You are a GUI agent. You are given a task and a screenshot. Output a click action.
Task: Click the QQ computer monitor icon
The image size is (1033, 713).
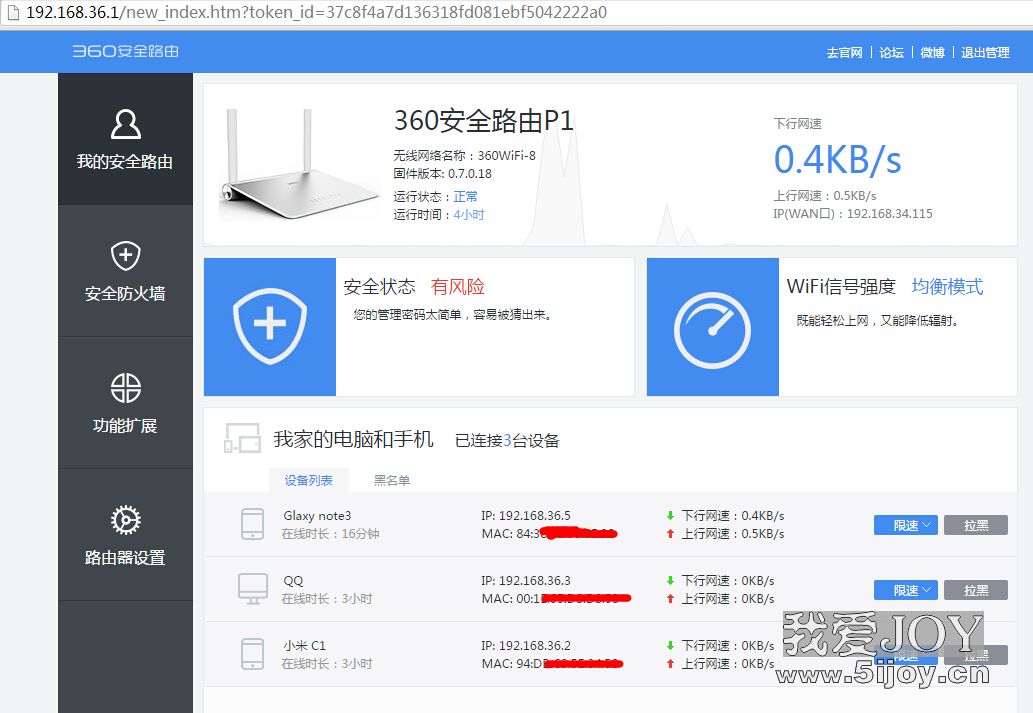[x=252, y=588]
